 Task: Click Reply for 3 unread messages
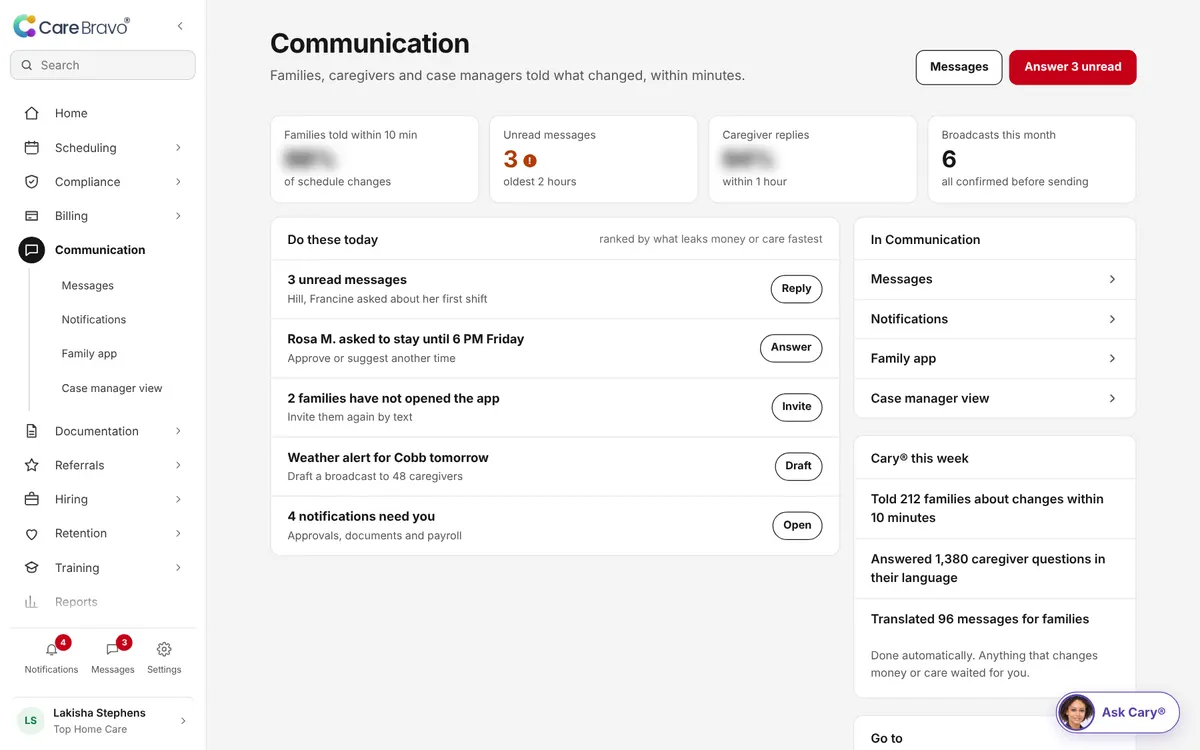[796, 289]
